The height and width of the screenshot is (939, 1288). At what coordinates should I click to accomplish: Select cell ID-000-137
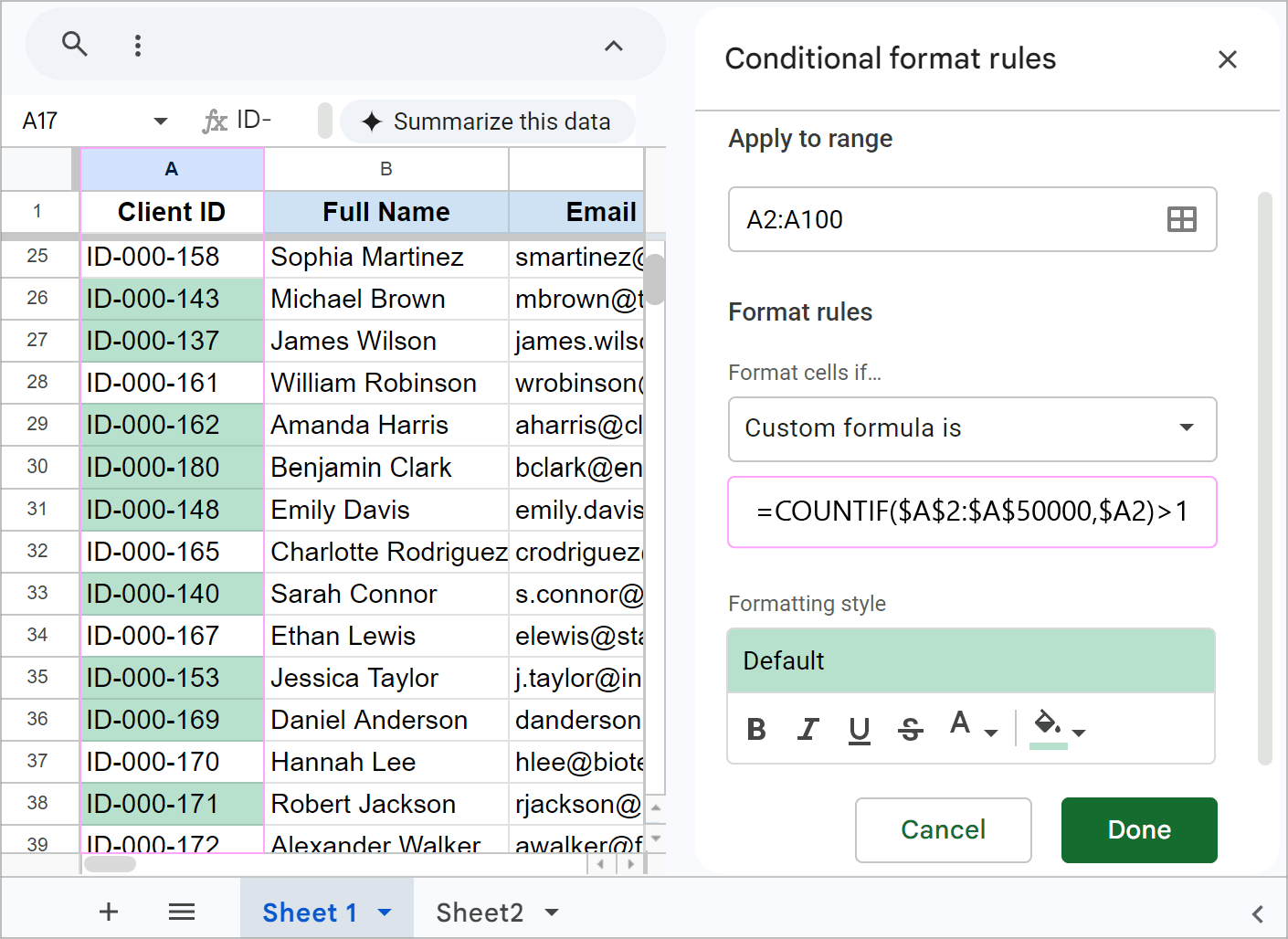tap(172, 341)
